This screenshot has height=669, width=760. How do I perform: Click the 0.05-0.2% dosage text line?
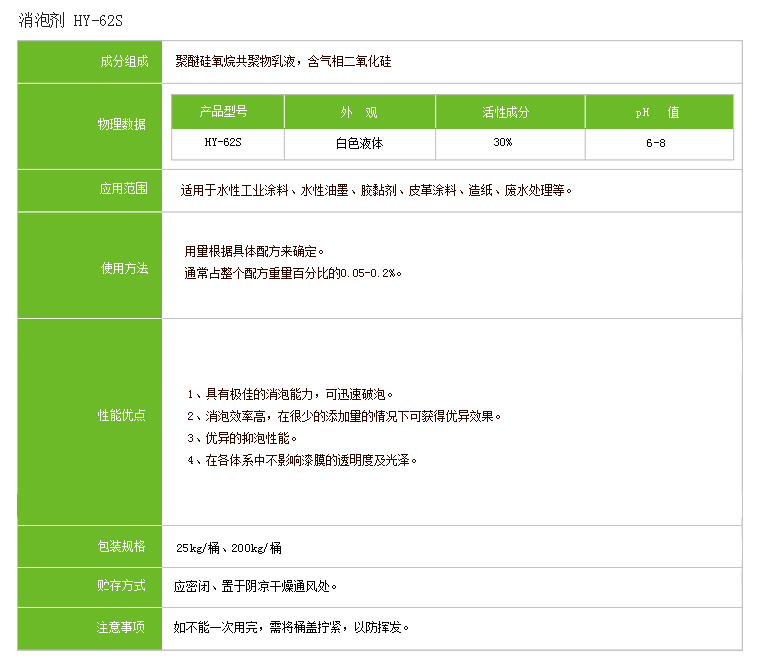pyautogui.click(x=294, y=273)
